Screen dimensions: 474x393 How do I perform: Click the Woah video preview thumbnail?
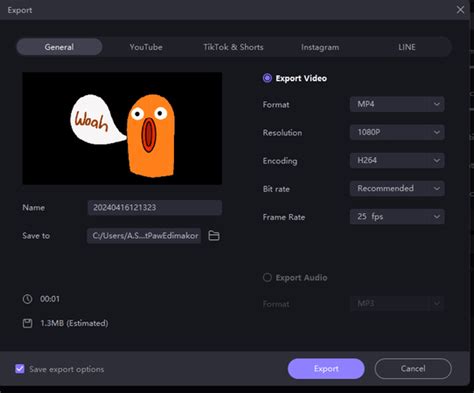[122, 128]
